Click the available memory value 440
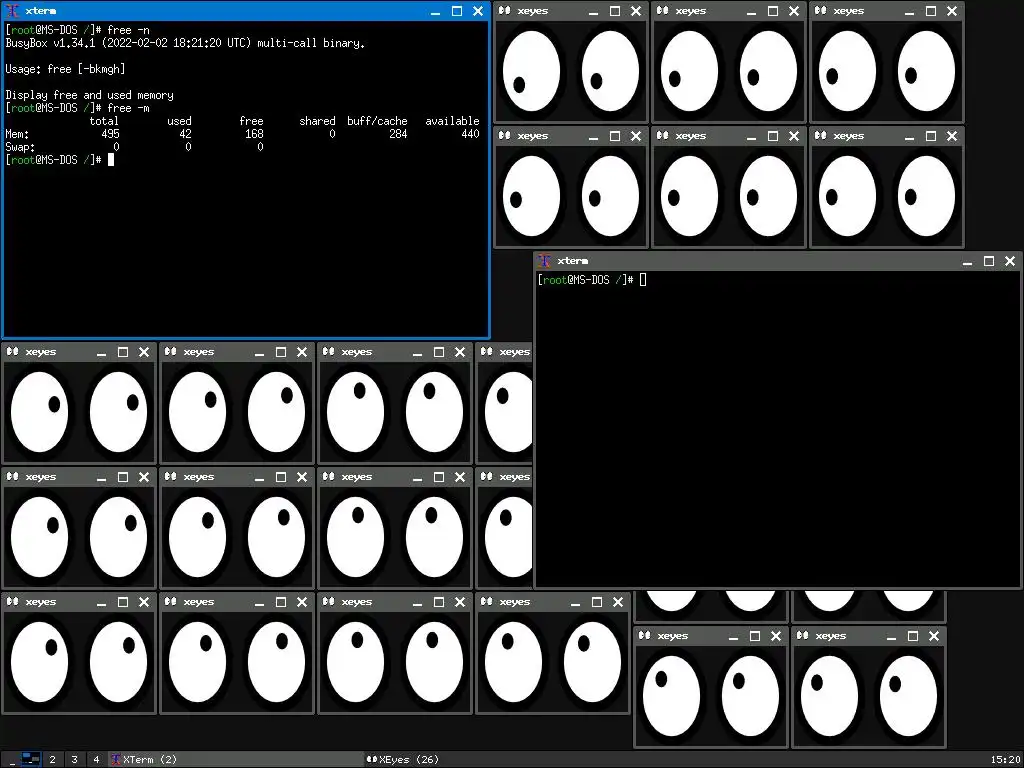1024x768 pixels. (x=470, y=134)
